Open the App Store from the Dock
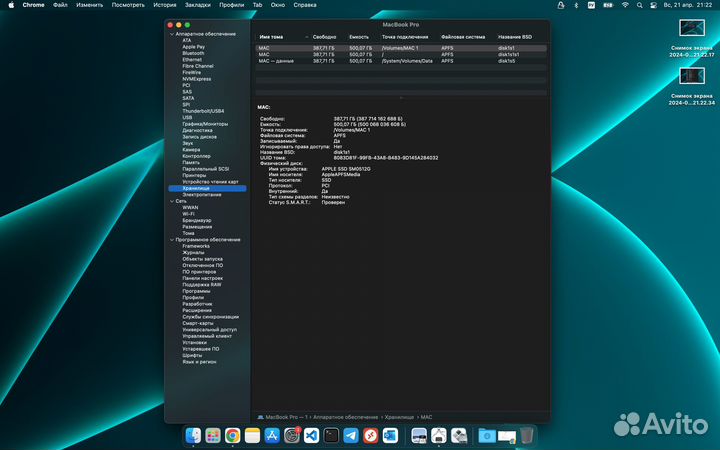Viewport: 720px width, 450px height. 272,435
